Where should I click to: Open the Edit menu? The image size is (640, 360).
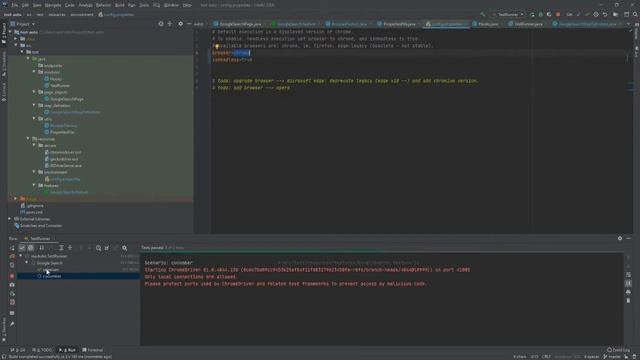coord(25,5)
